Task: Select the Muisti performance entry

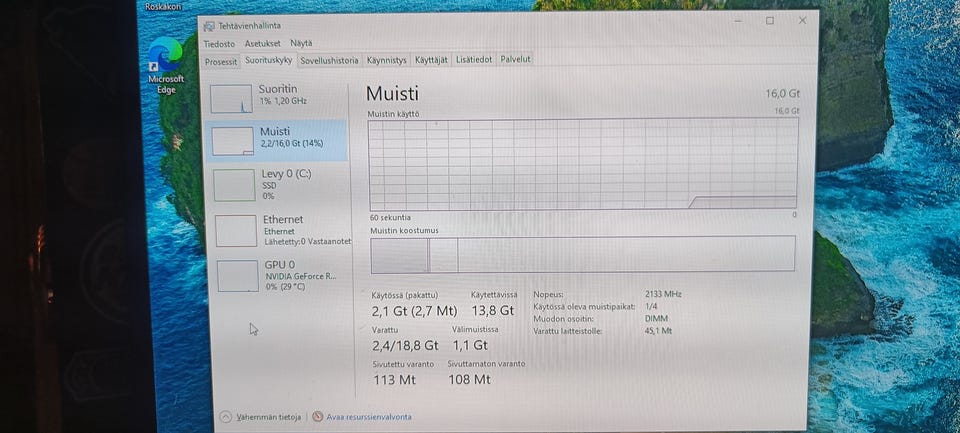Action: click(276, 140)
